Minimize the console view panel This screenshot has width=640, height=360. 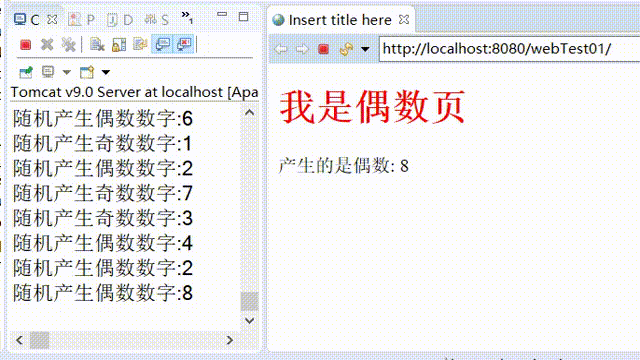pyautogui.click(x=222, y=15)
